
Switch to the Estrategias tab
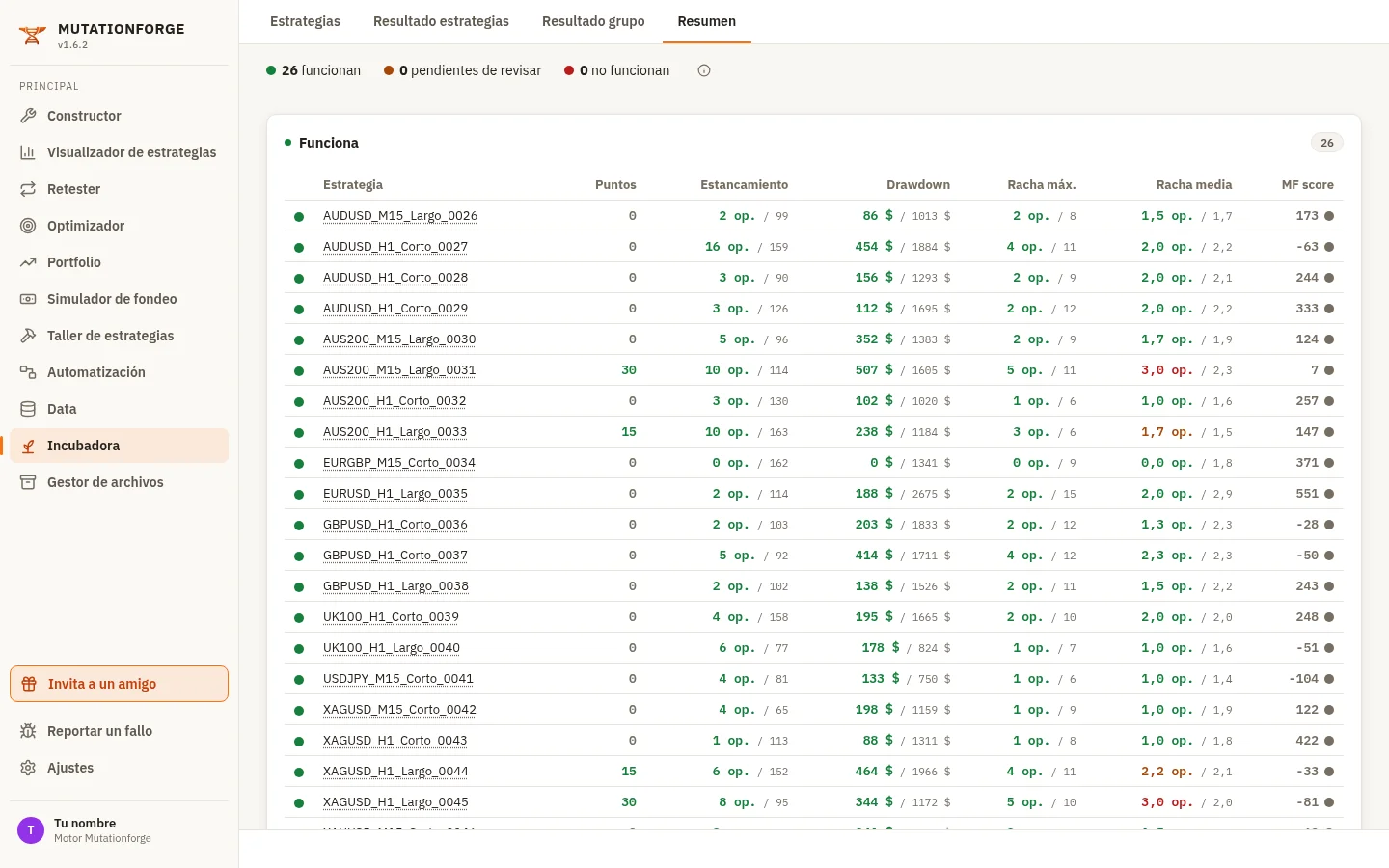305,21
